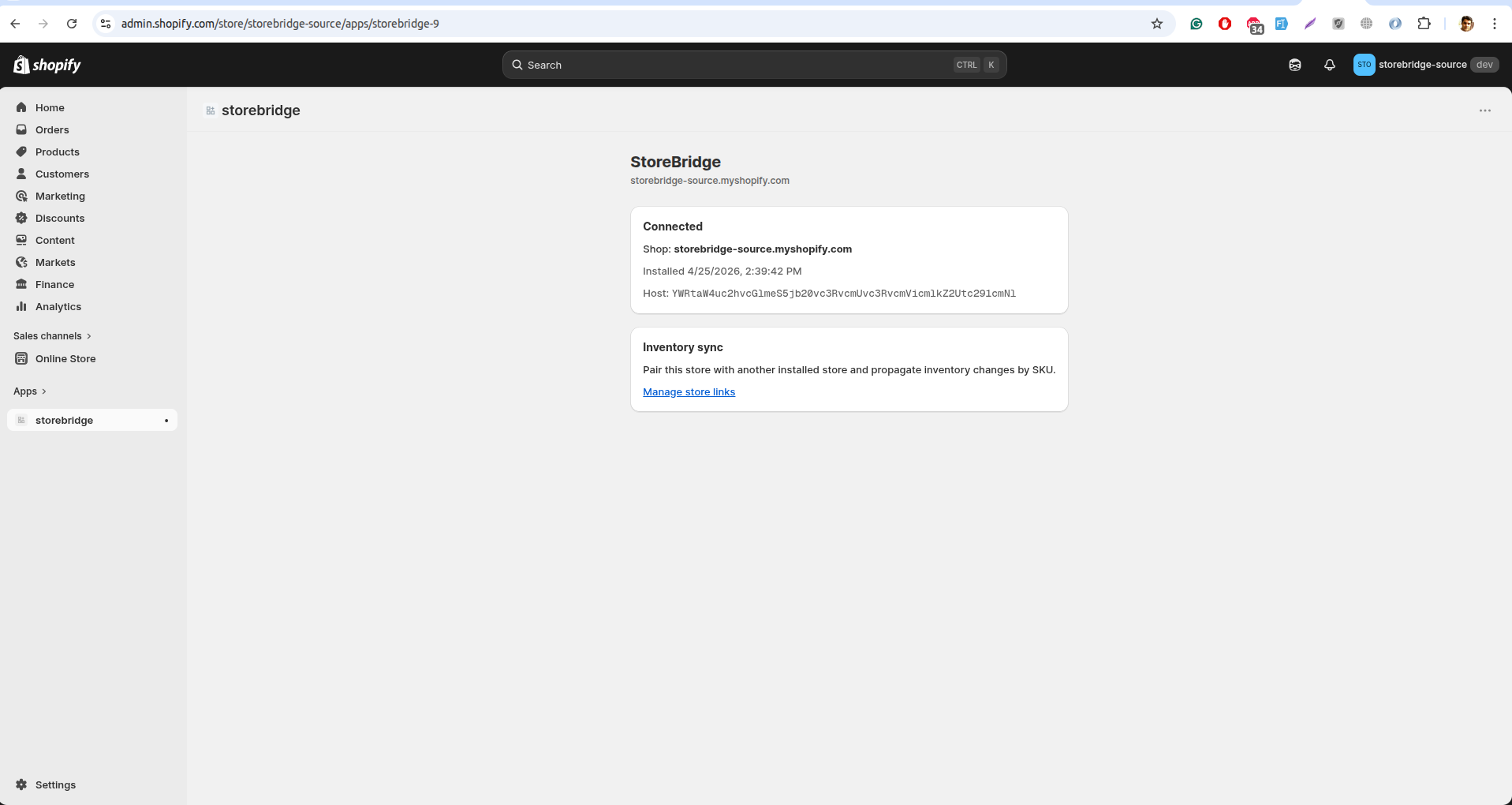Click the Chrome profile avatar

(x=1466, y=24)
